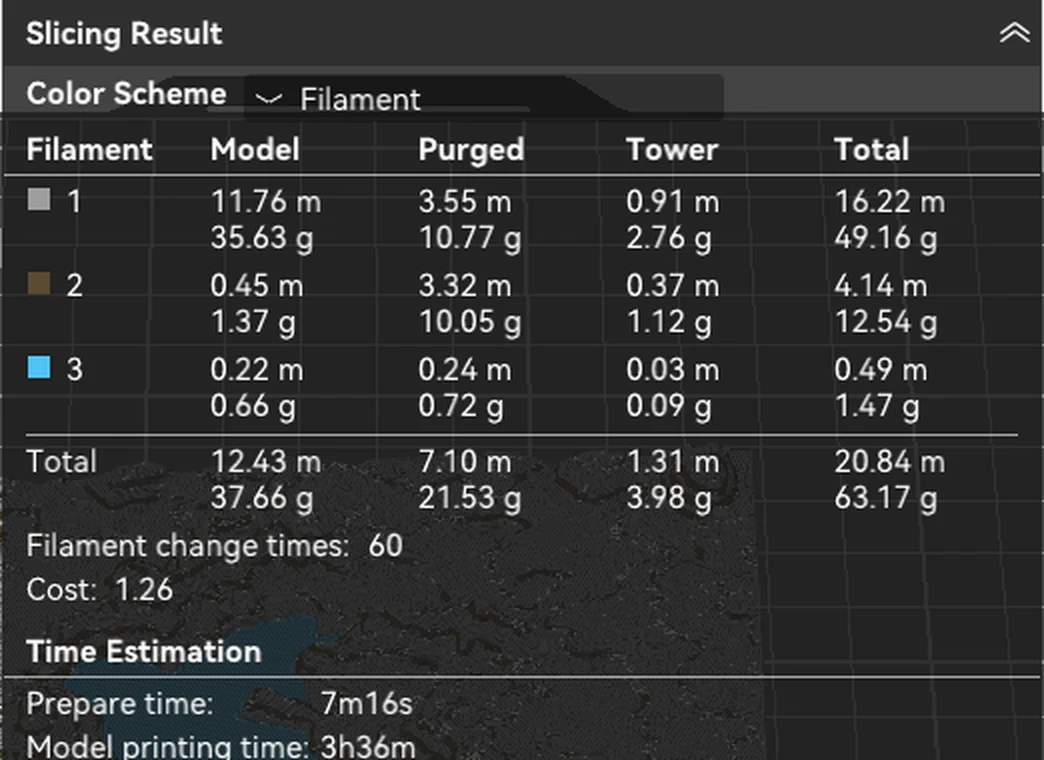This screenshot has height=760, width=1044.
Task: Click the brown filament 2 color swatch
Action: (39, 283)
